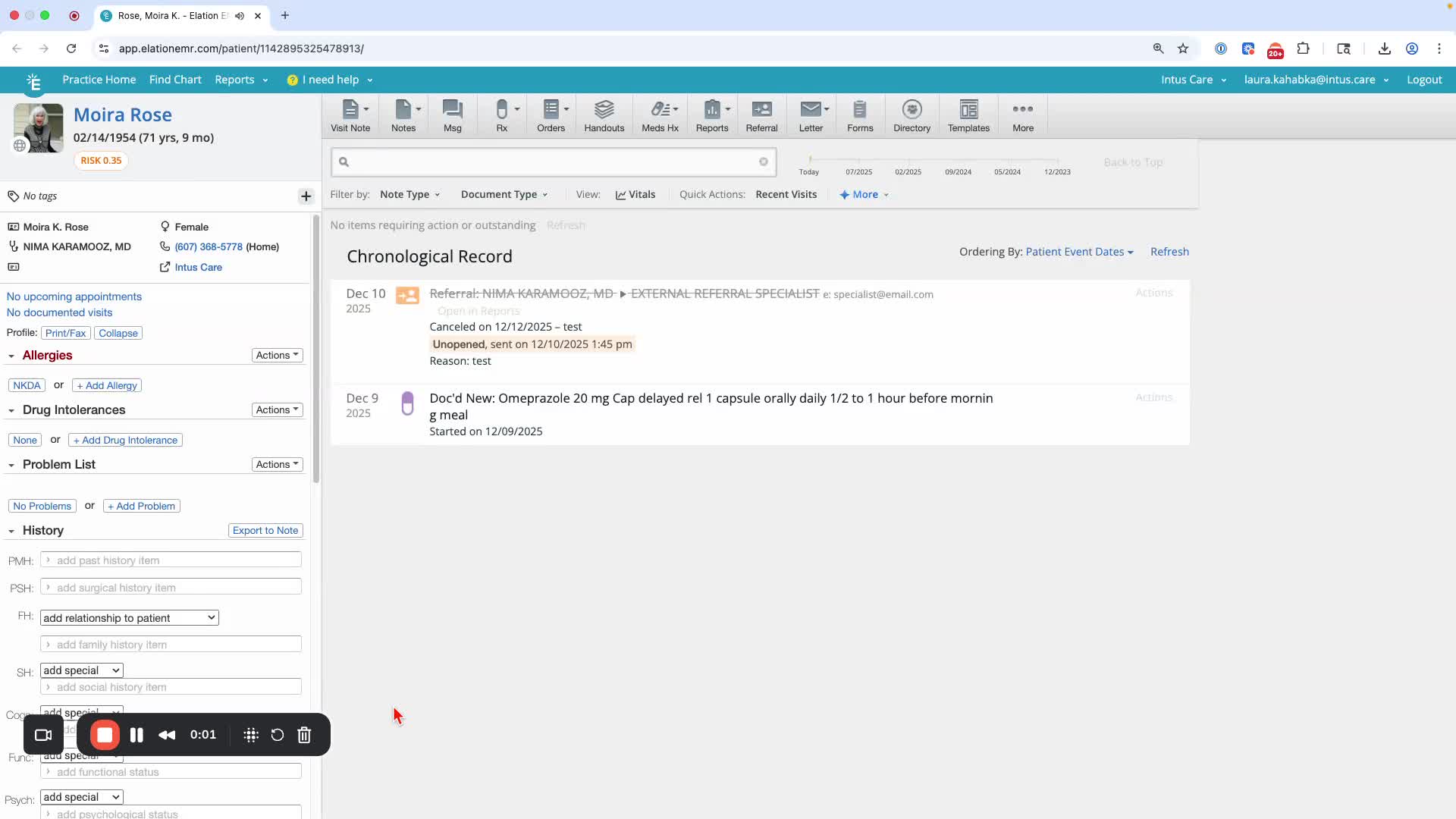Open Problem List Actions dropdown
Image resolution: width=1456 pixels, height=819 pixels.
pyautogui.click(x=277, y=465)
